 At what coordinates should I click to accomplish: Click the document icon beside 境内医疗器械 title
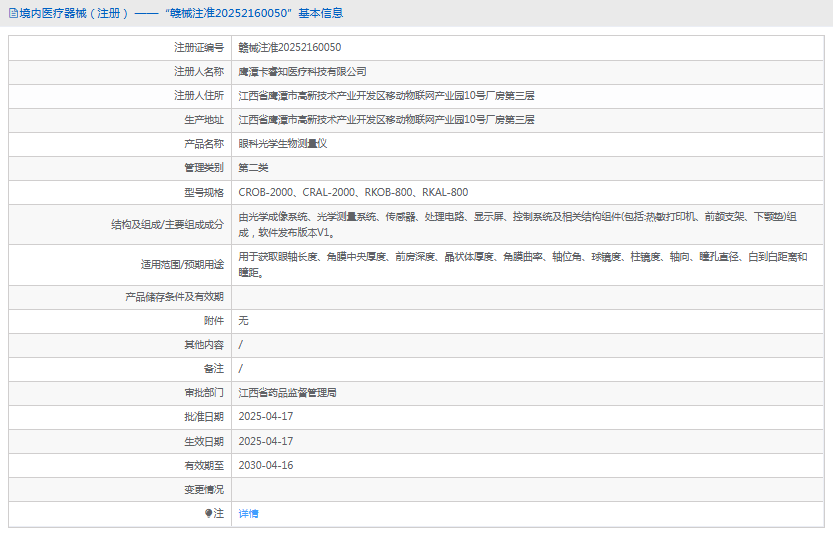click(13, 13)
